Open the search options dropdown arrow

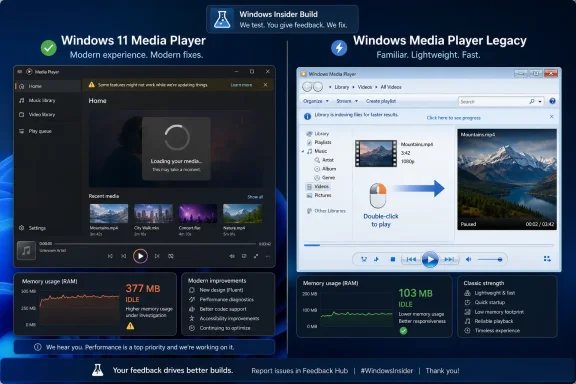point(540,101)
